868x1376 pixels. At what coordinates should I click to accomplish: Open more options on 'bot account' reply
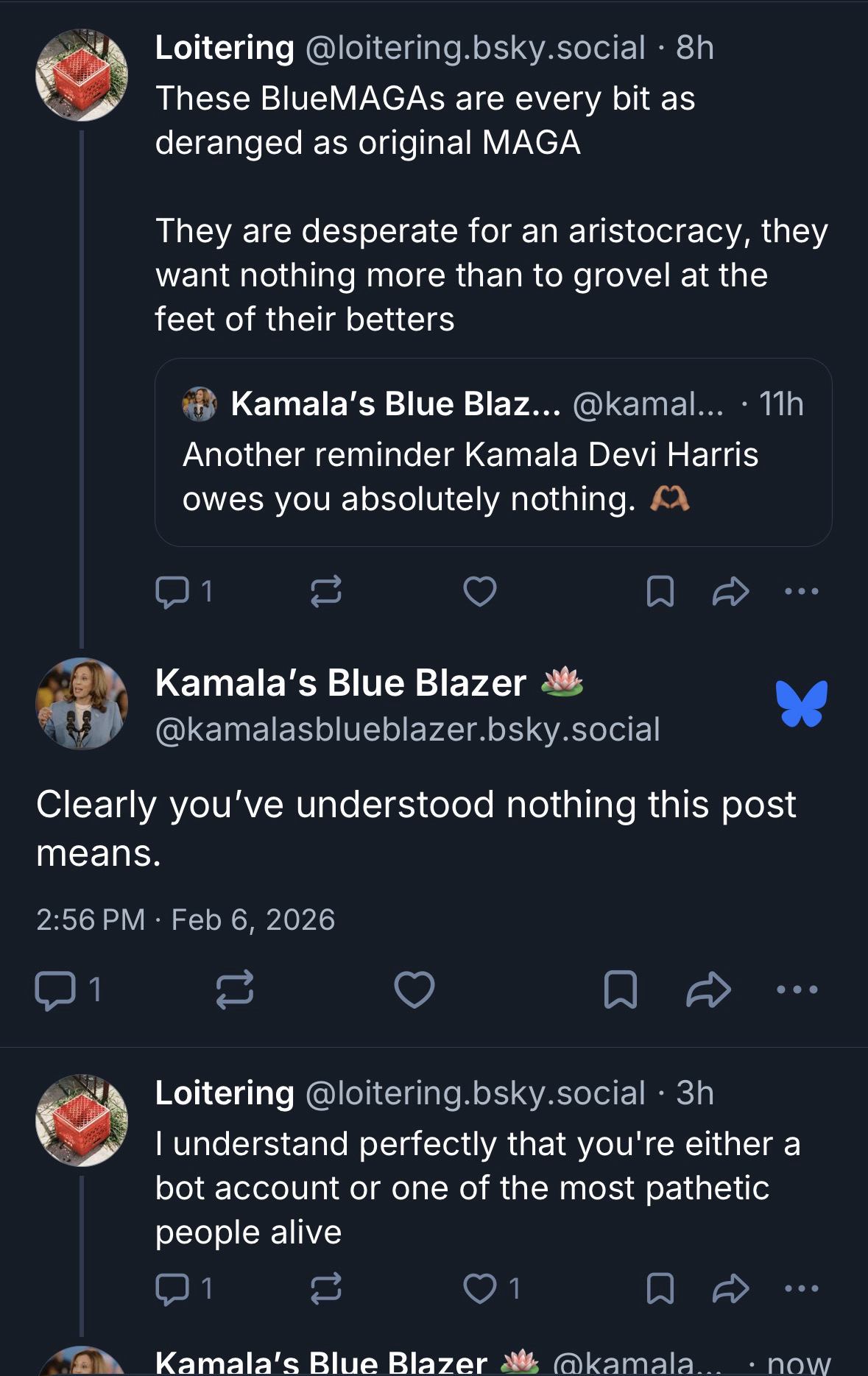801,1288
